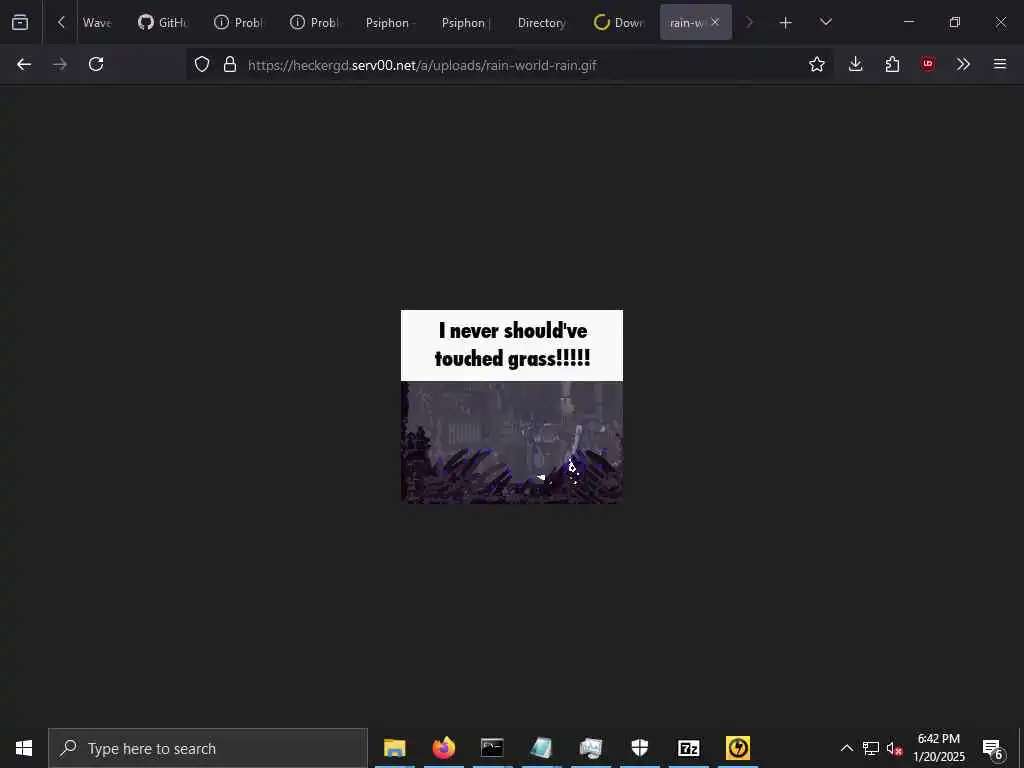Open Windows Security shield in taskbar
Image resolution: width=1024 pixels, height=768 pixels.
640,748
